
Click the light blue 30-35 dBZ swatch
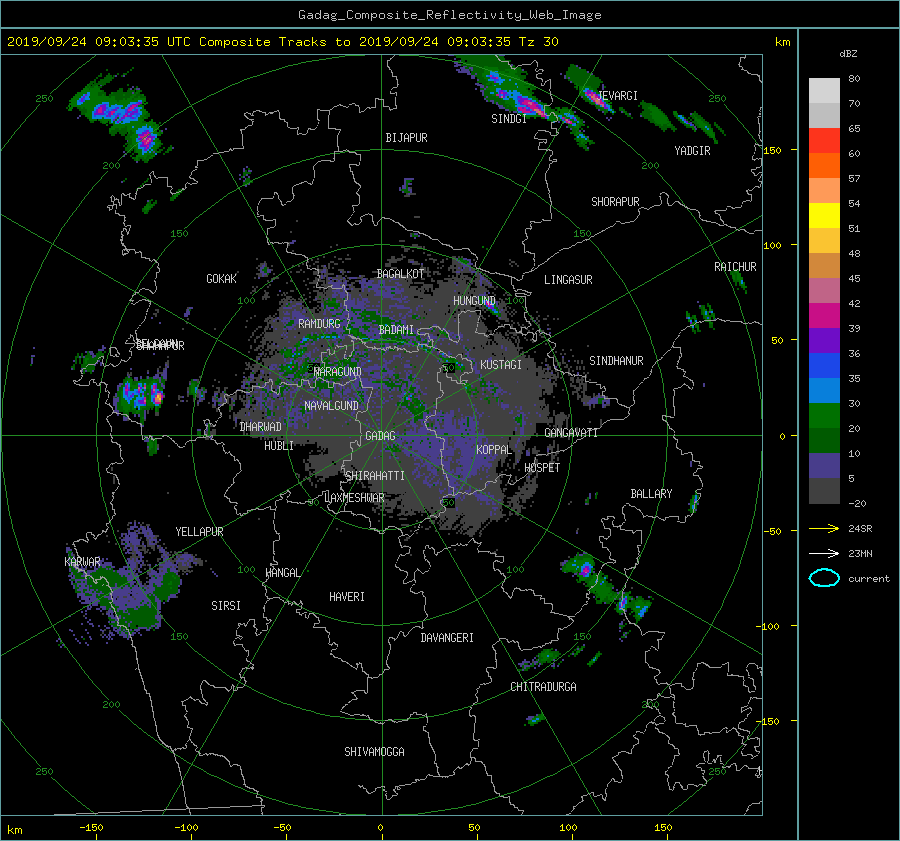824,390
